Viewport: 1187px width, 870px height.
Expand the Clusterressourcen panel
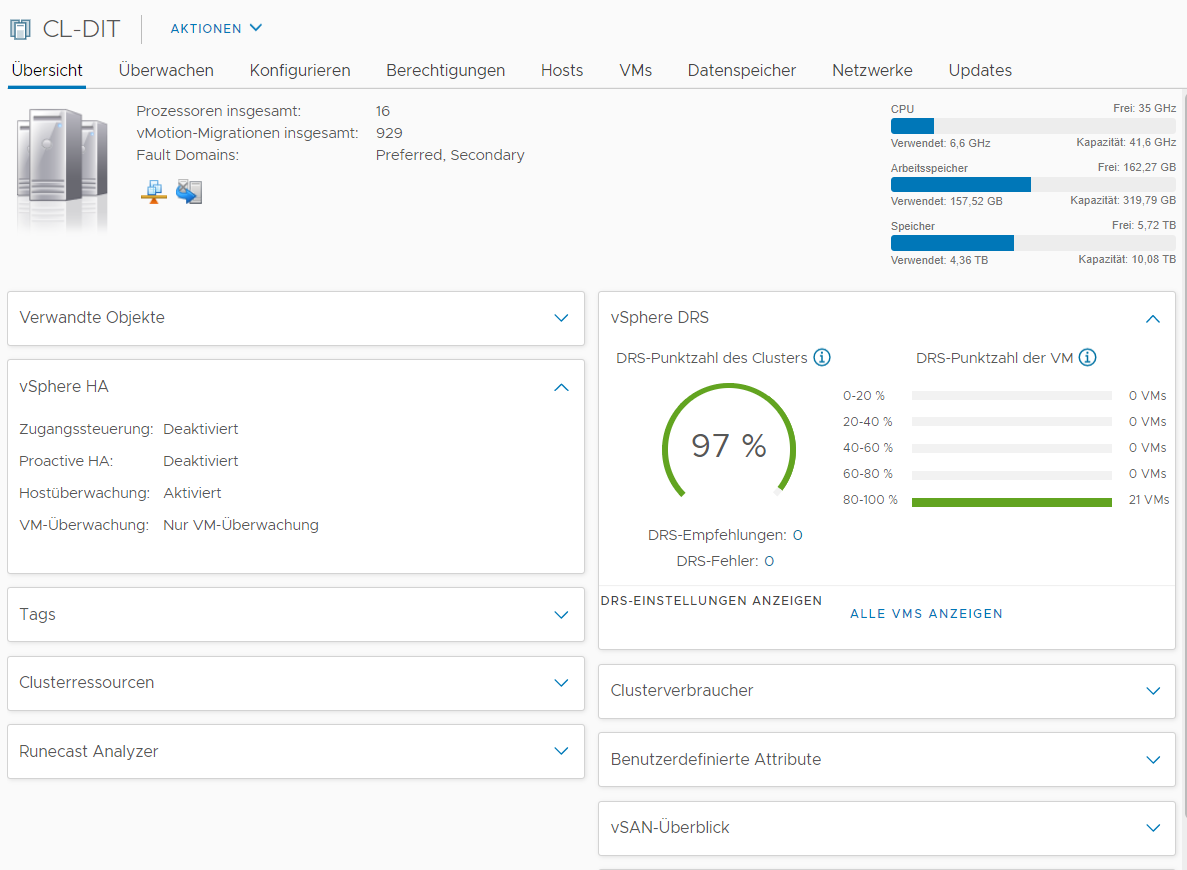pyautogui.click(x=561, y=682)
